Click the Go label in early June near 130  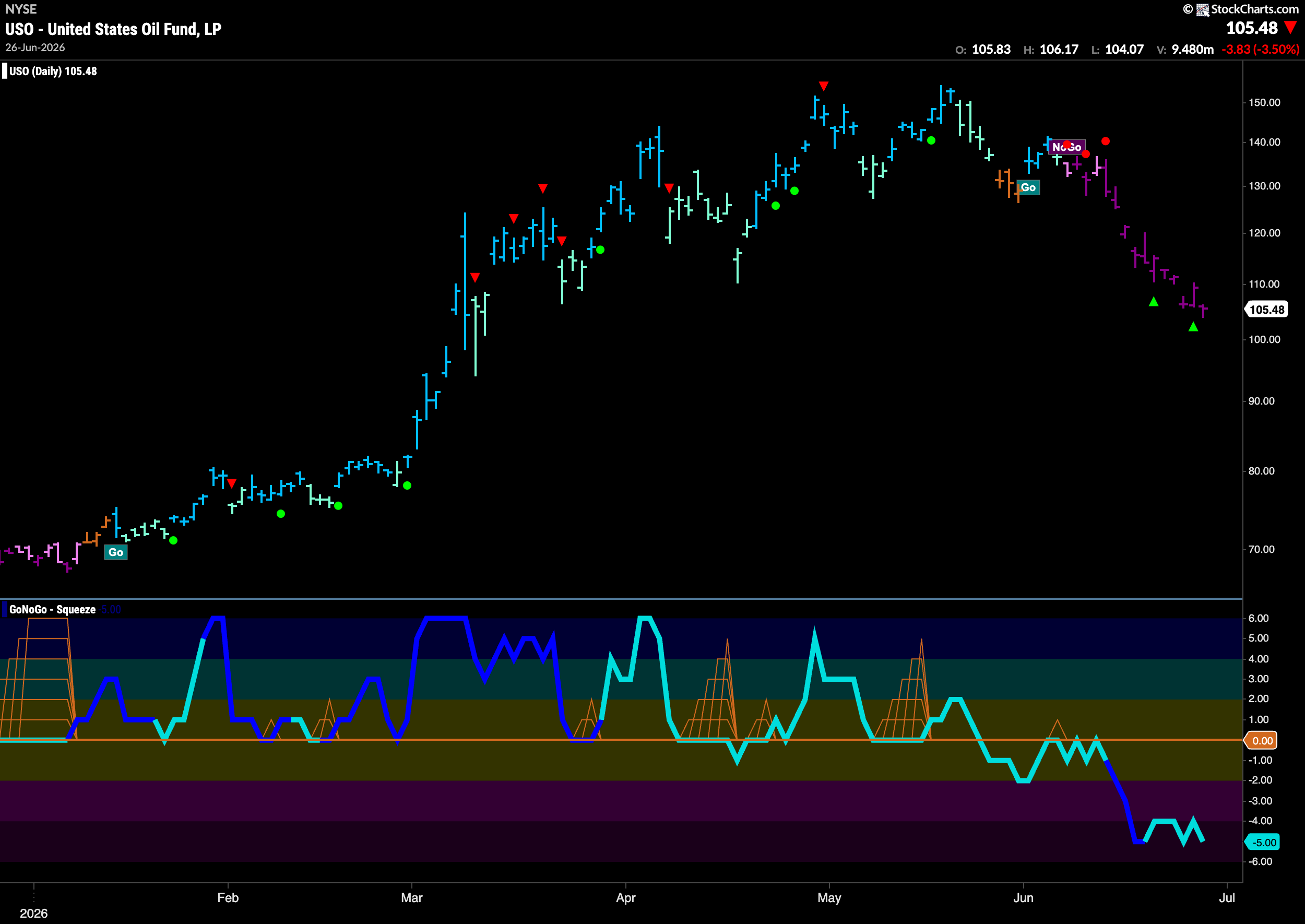coord(1028,187)
